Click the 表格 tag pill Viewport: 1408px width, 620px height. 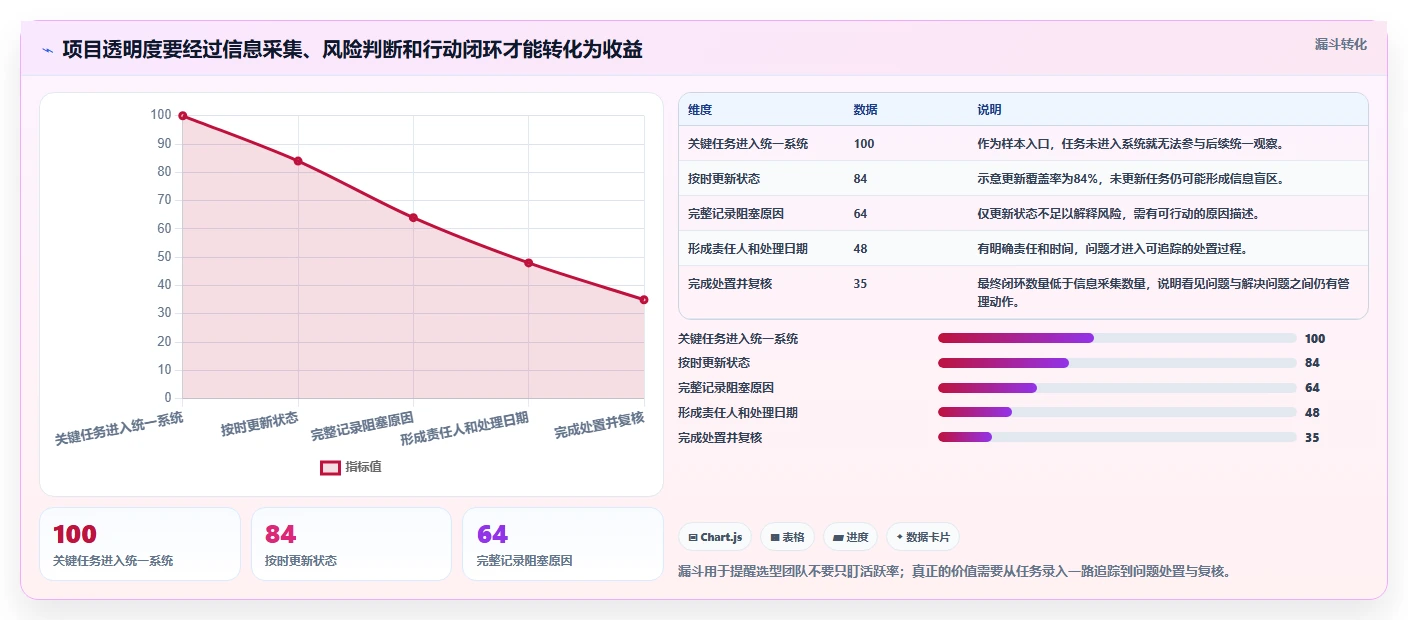coord(787,537)
